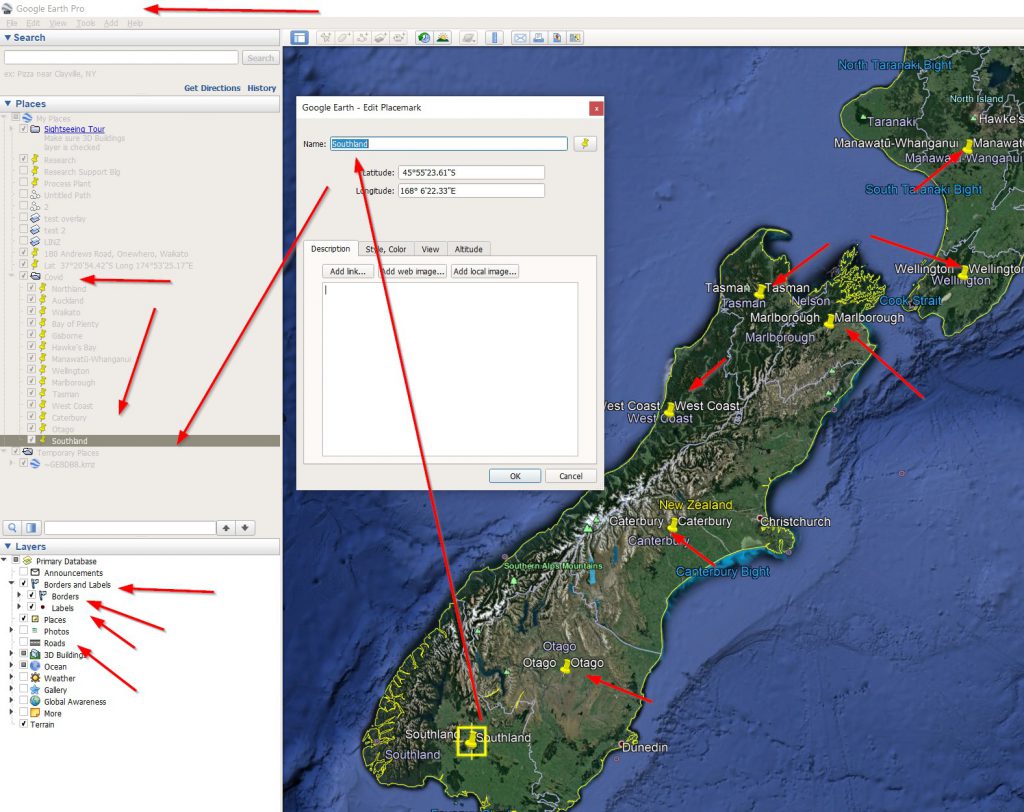Screen dimensions: 1024x812
Task: Click the historical imagery clock icon
Action: 424,37
